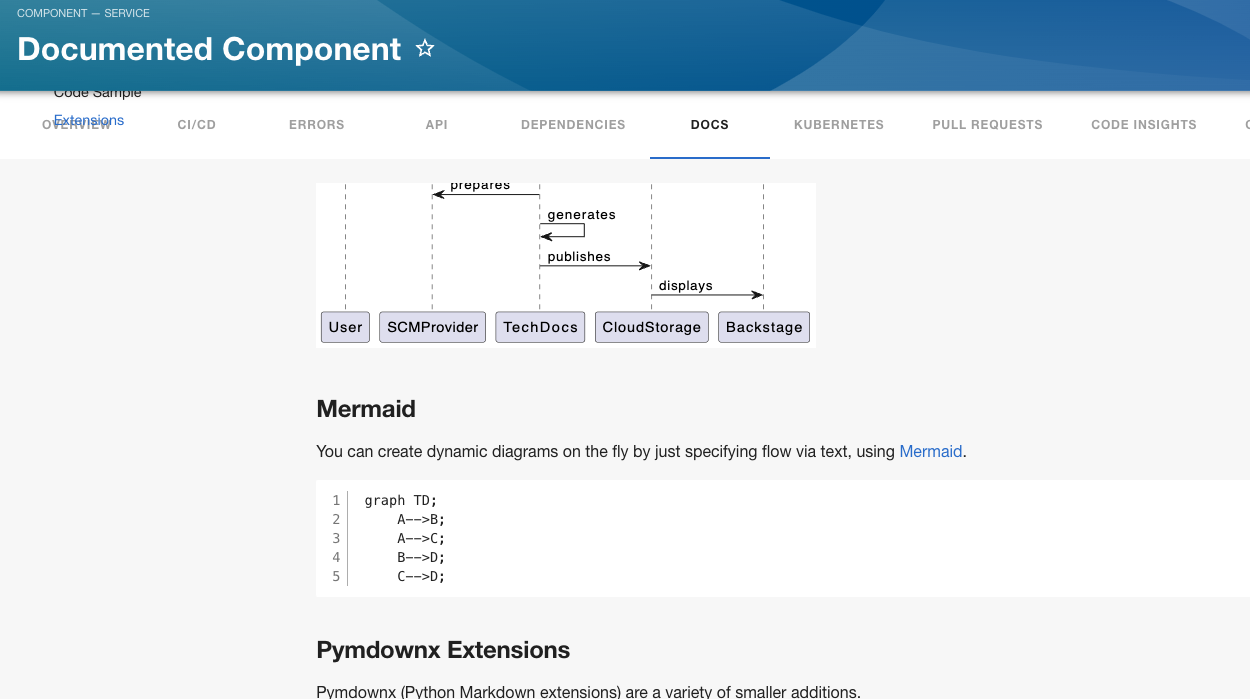View the Dependencies tab
1250x699 pixels.
click(572, 124)
